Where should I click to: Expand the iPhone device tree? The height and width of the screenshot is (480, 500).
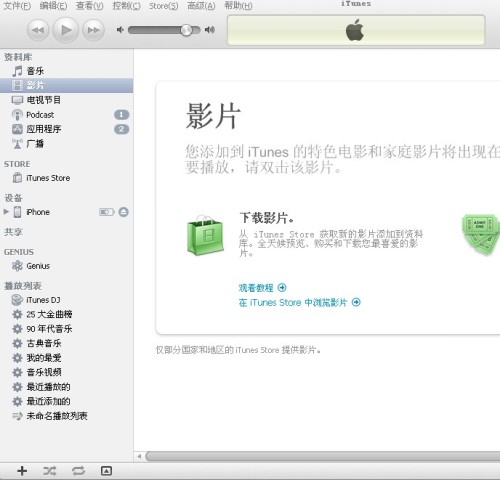[x=6, y=212]
